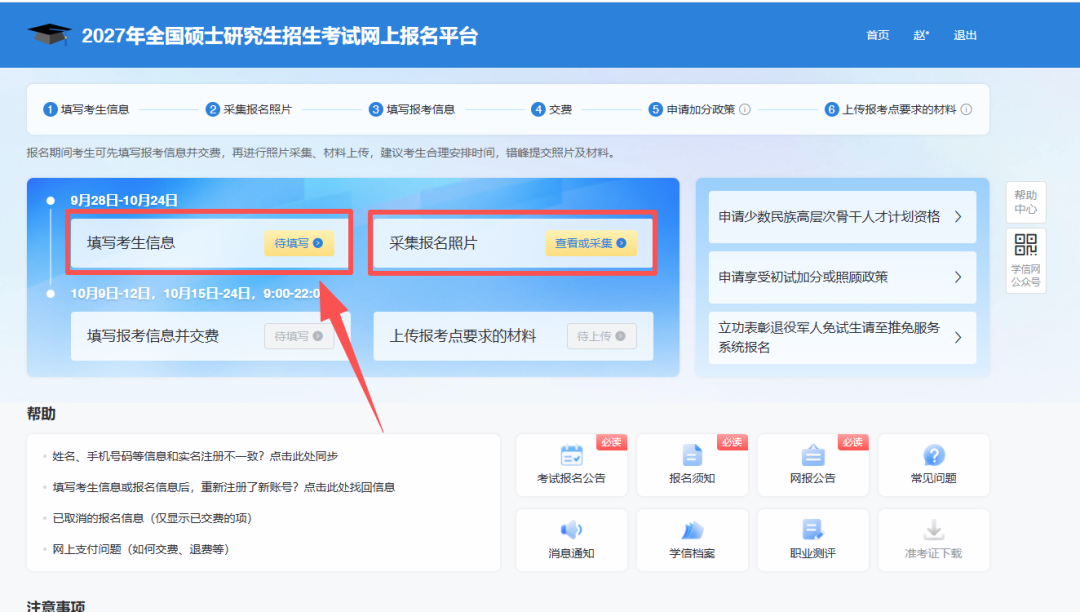The image size is (1080, 612).
Task: Expand 申请享受初试加分或照顾政策 chevron
Action: click(x=958, y=277)
